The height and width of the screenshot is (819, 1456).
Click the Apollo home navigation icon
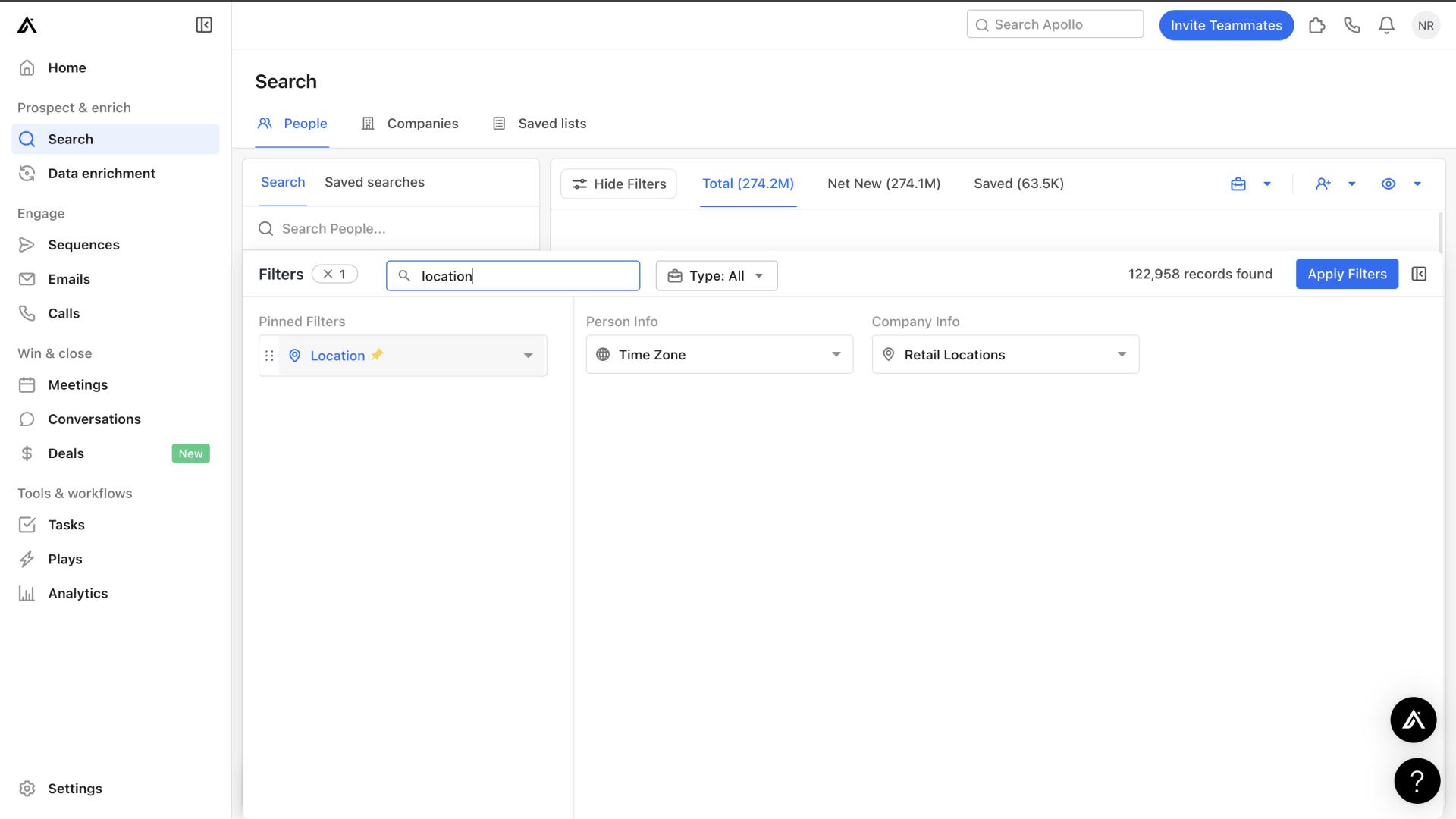27,24
